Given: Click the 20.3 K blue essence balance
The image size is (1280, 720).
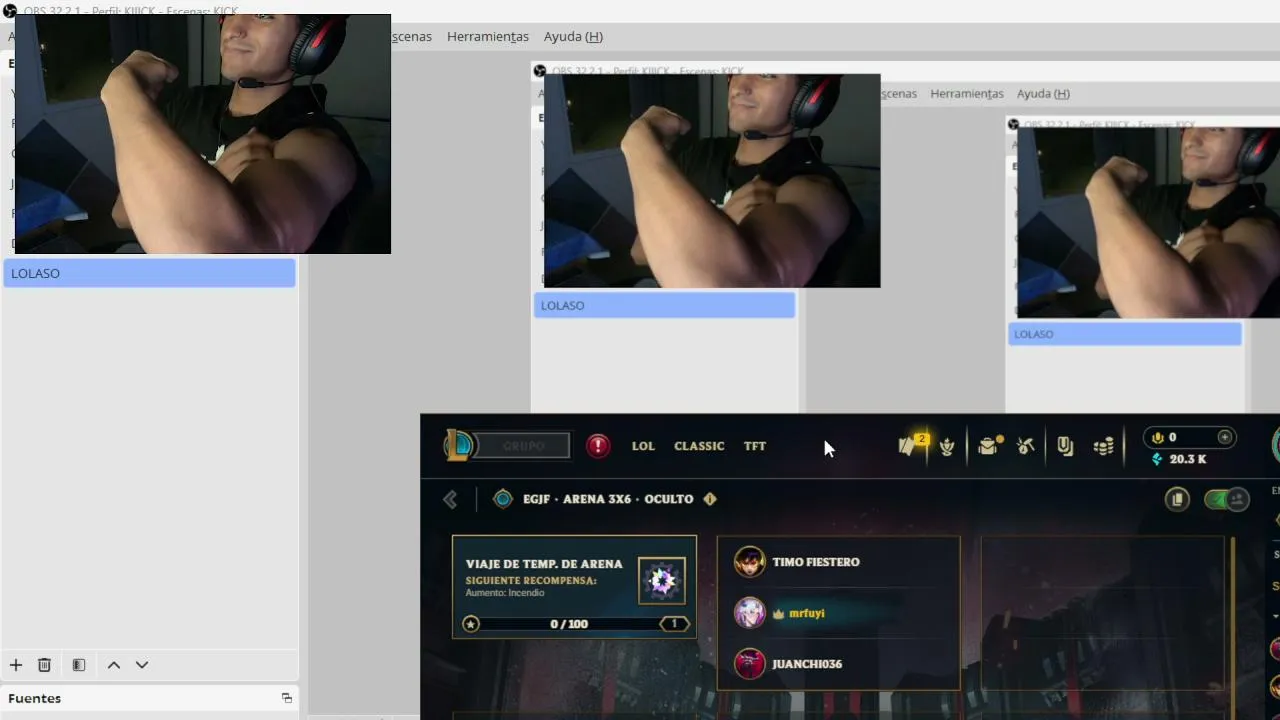Looking at the screenshot, I should point(1188,459).
